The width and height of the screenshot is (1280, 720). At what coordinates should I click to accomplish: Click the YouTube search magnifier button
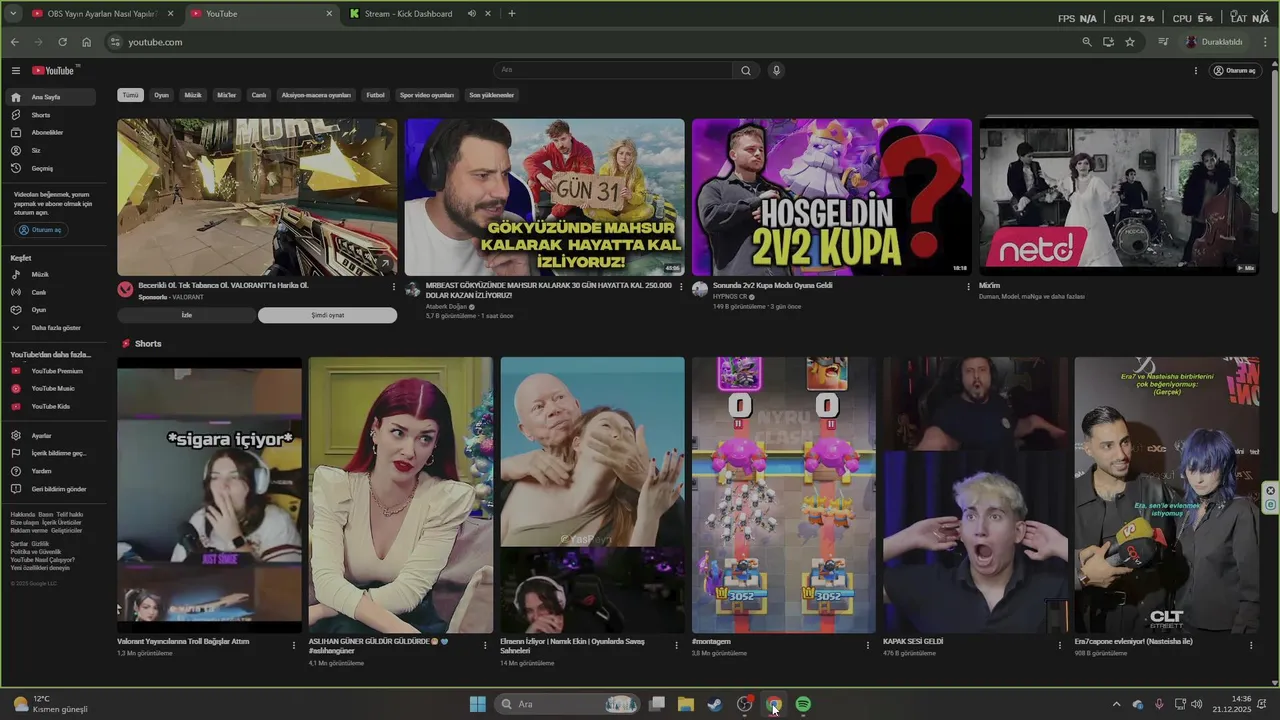(746, 70)
